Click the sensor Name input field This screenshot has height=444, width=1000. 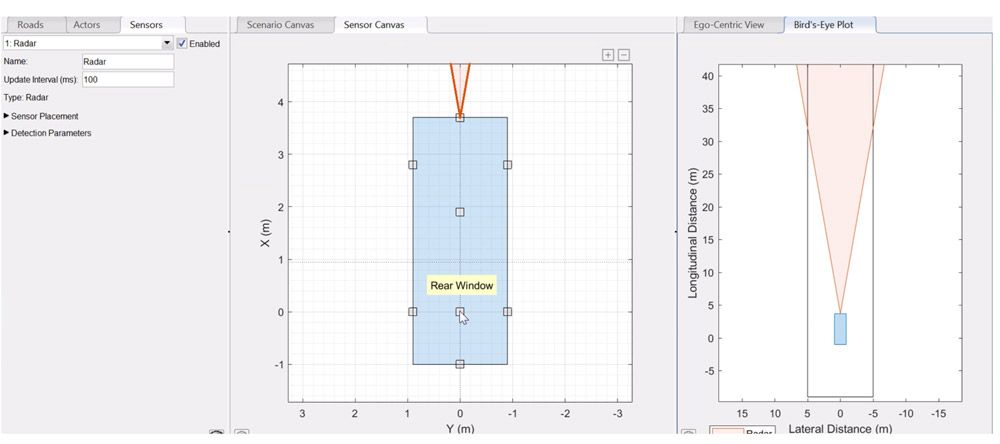point(126,62)
